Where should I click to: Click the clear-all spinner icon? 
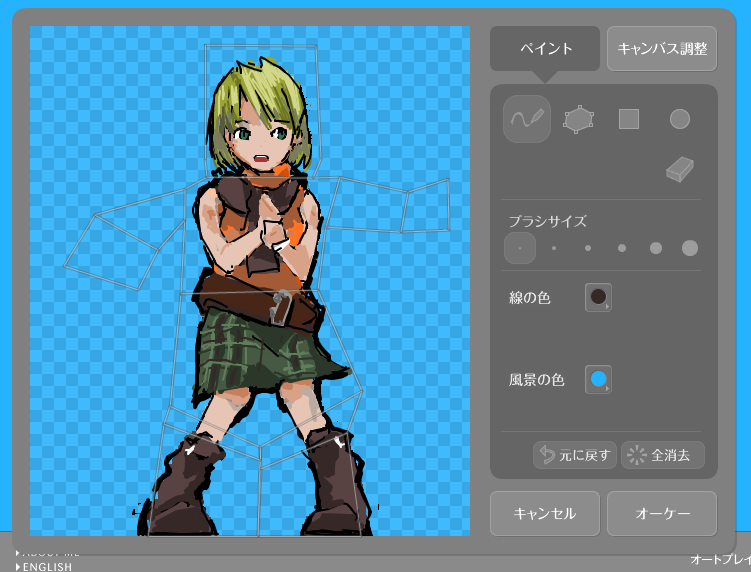pos(636,456)
